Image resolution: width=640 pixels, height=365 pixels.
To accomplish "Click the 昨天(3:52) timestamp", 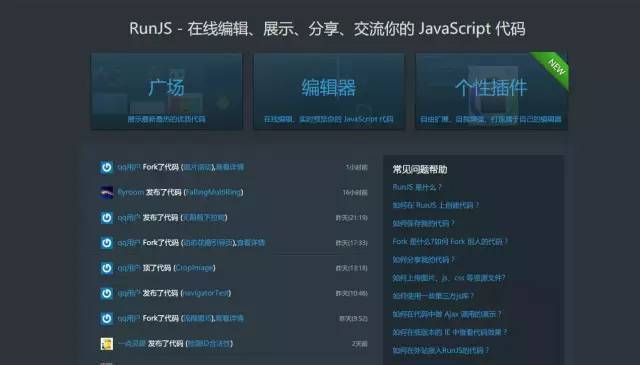I will (353, 318).
